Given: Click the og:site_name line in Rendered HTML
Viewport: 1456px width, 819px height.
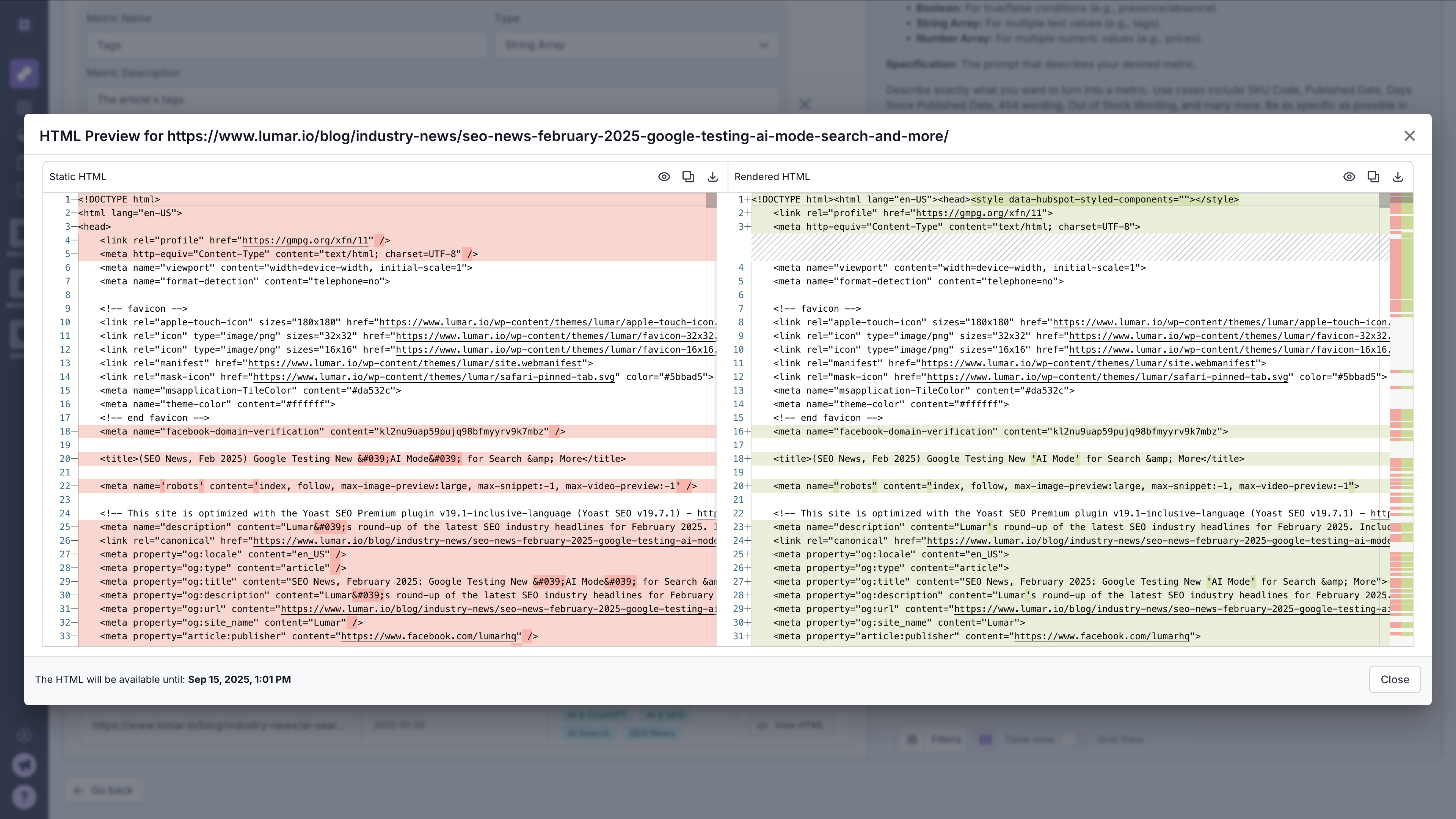Looking at the screenshot, I should (x=899, y=622).
